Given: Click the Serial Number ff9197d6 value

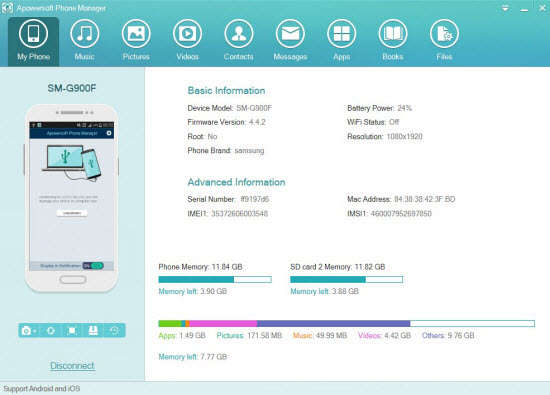Looking at the screenshot, I should click(255, 199).
